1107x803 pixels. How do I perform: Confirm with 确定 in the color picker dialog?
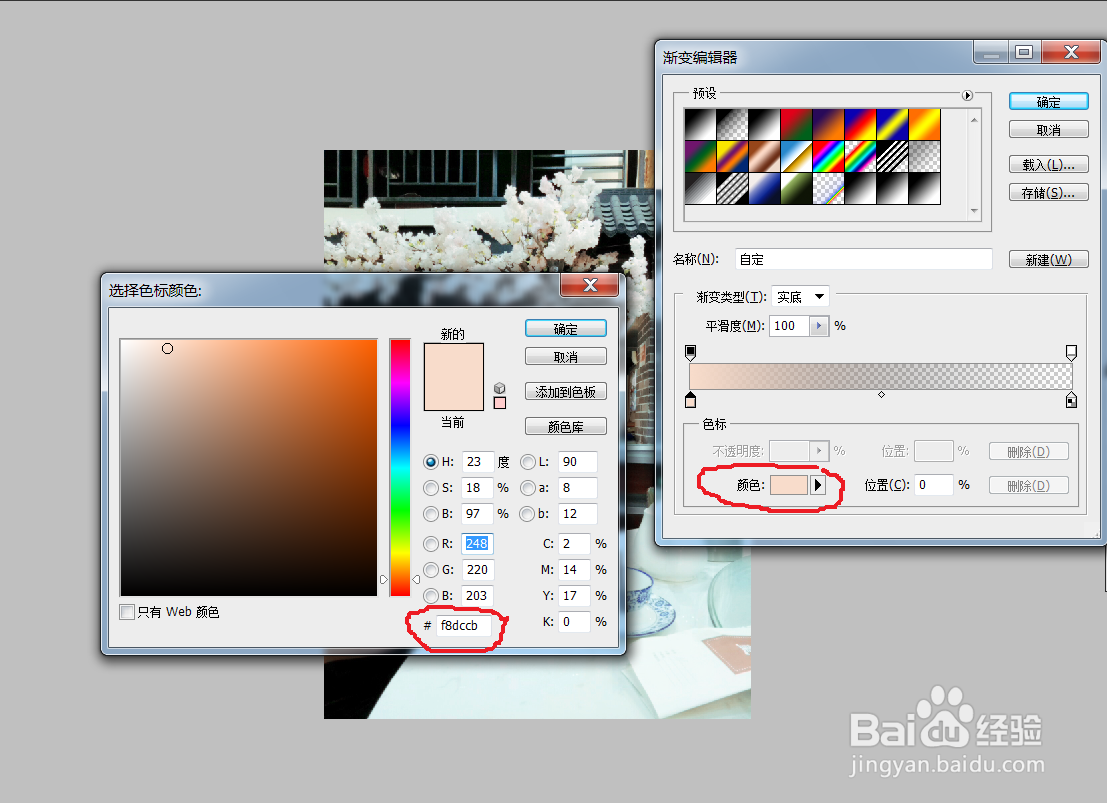point(566,329)
